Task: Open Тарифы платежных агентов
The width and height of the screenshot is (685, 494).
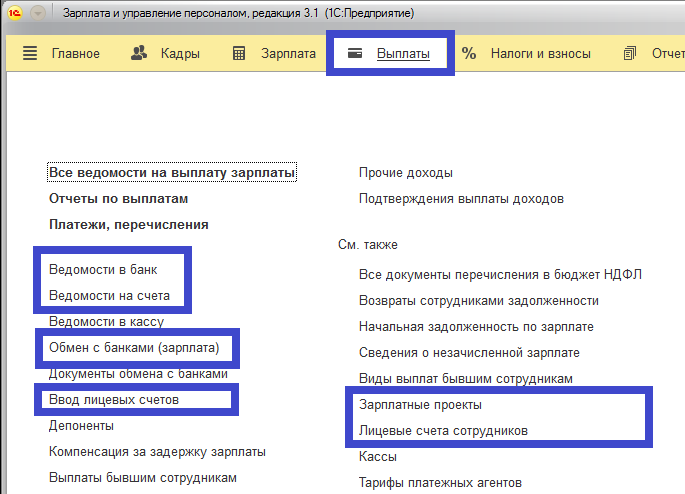Action: 440,483
